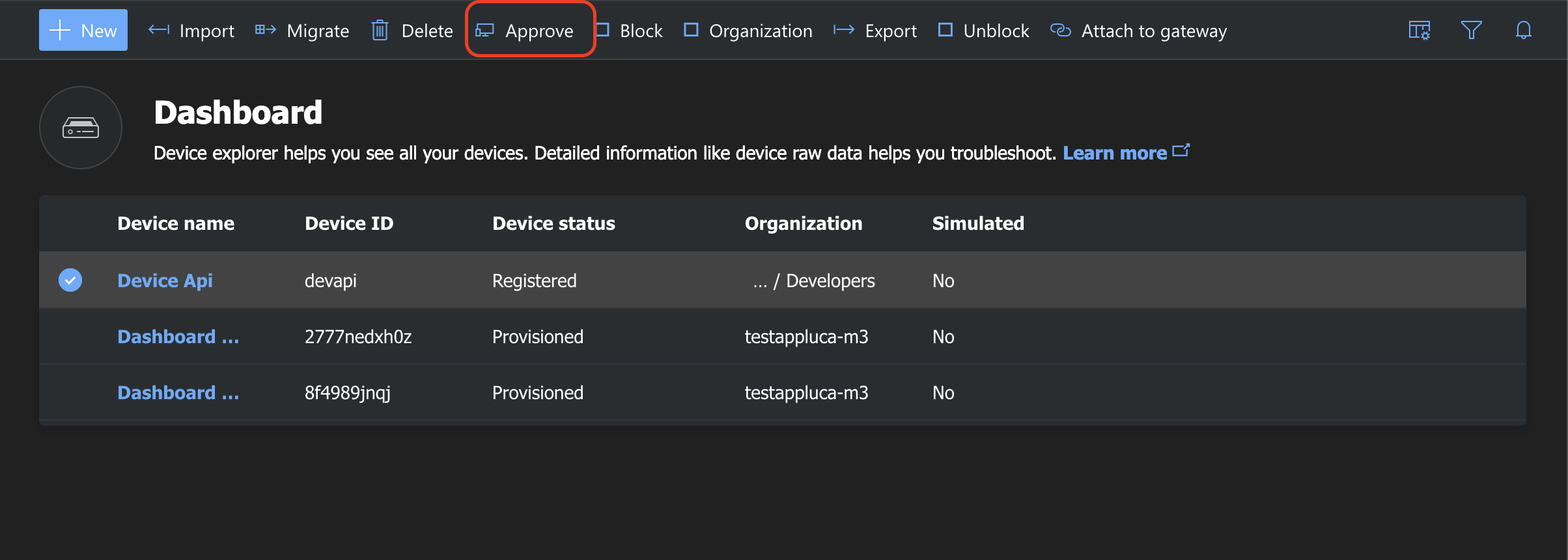Sort by Simulated column header

[x=978, y=223]
